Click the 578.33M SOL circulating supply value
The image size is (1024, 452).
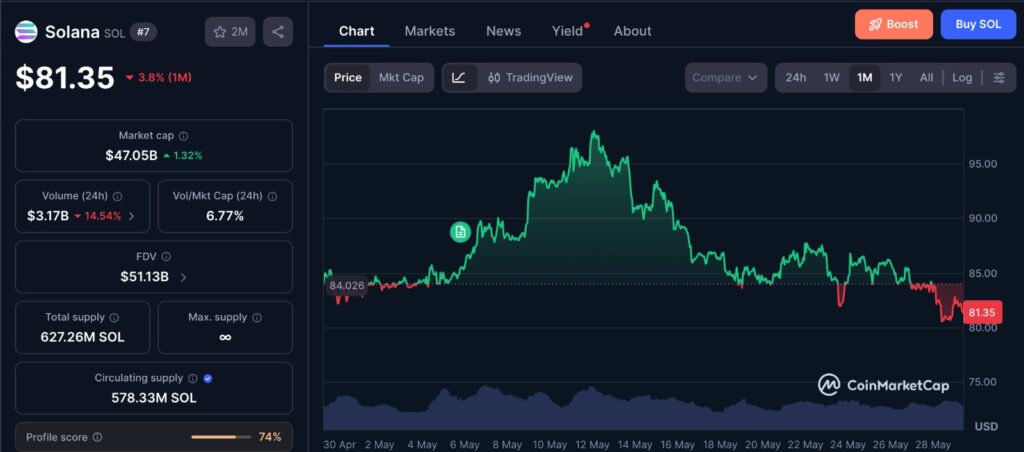[x=153, y=398]
